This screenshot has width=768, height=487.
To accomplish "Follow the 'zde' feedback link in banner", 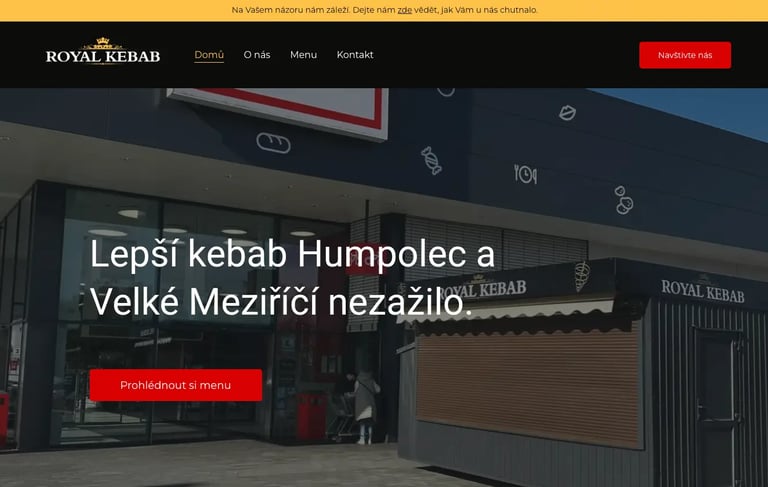I will 405,10.
